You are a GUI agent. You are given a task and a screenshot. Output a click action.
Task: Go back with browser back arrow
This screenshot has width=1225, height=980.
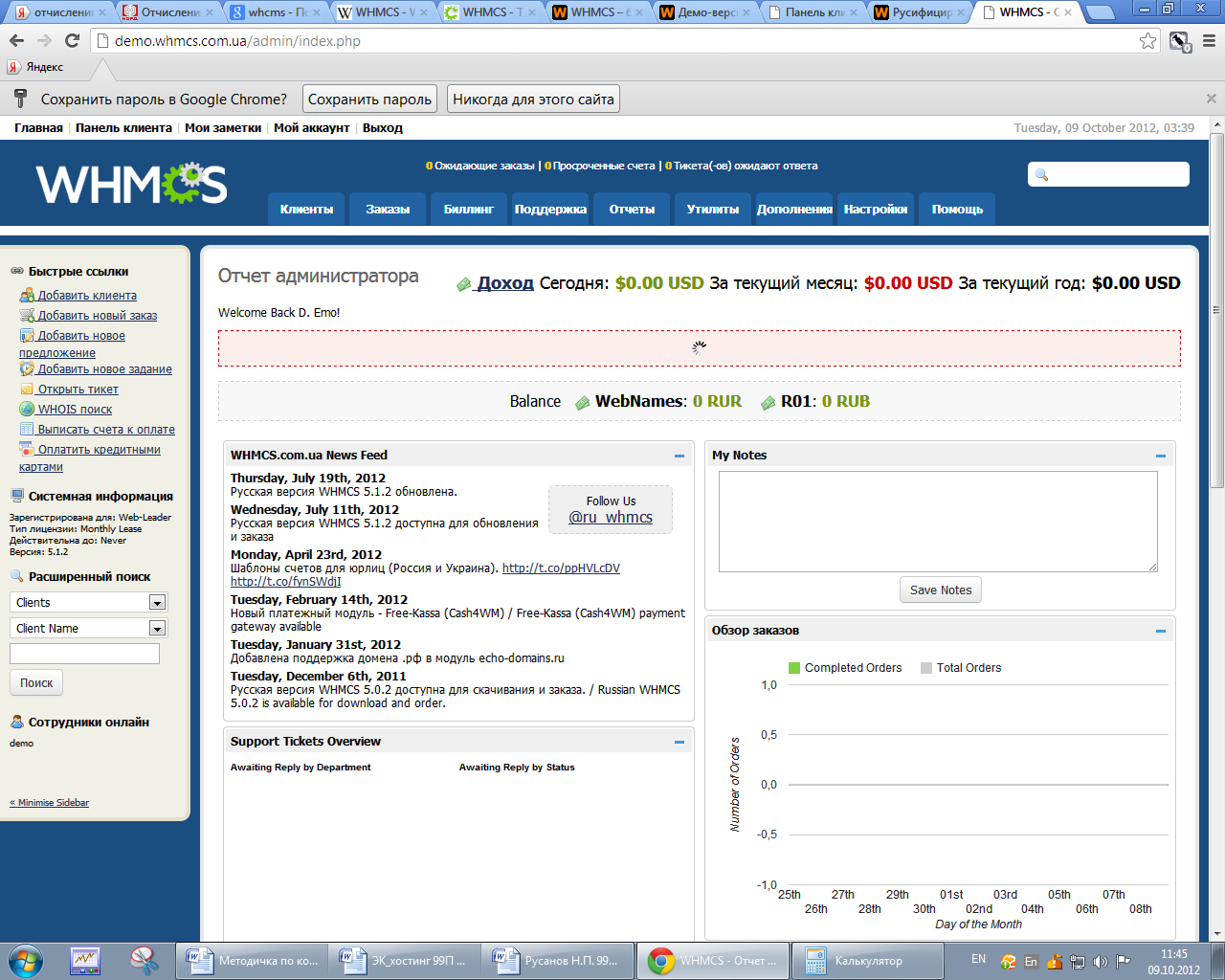pyautogui.click(x=16, y=41)
